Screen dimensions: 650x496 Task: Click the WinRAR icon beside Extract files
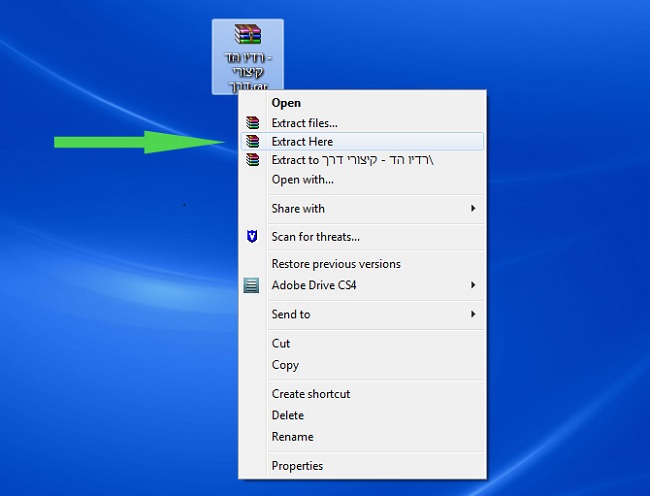[252, 123]
